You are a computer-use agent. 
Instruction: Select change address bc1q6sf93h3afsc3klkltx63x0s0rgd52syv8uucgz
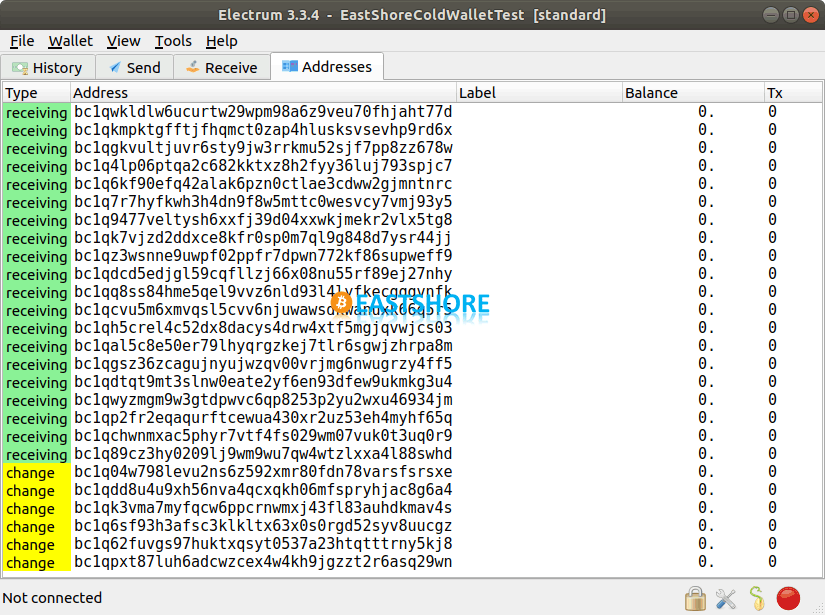click(x=263, y=526)
